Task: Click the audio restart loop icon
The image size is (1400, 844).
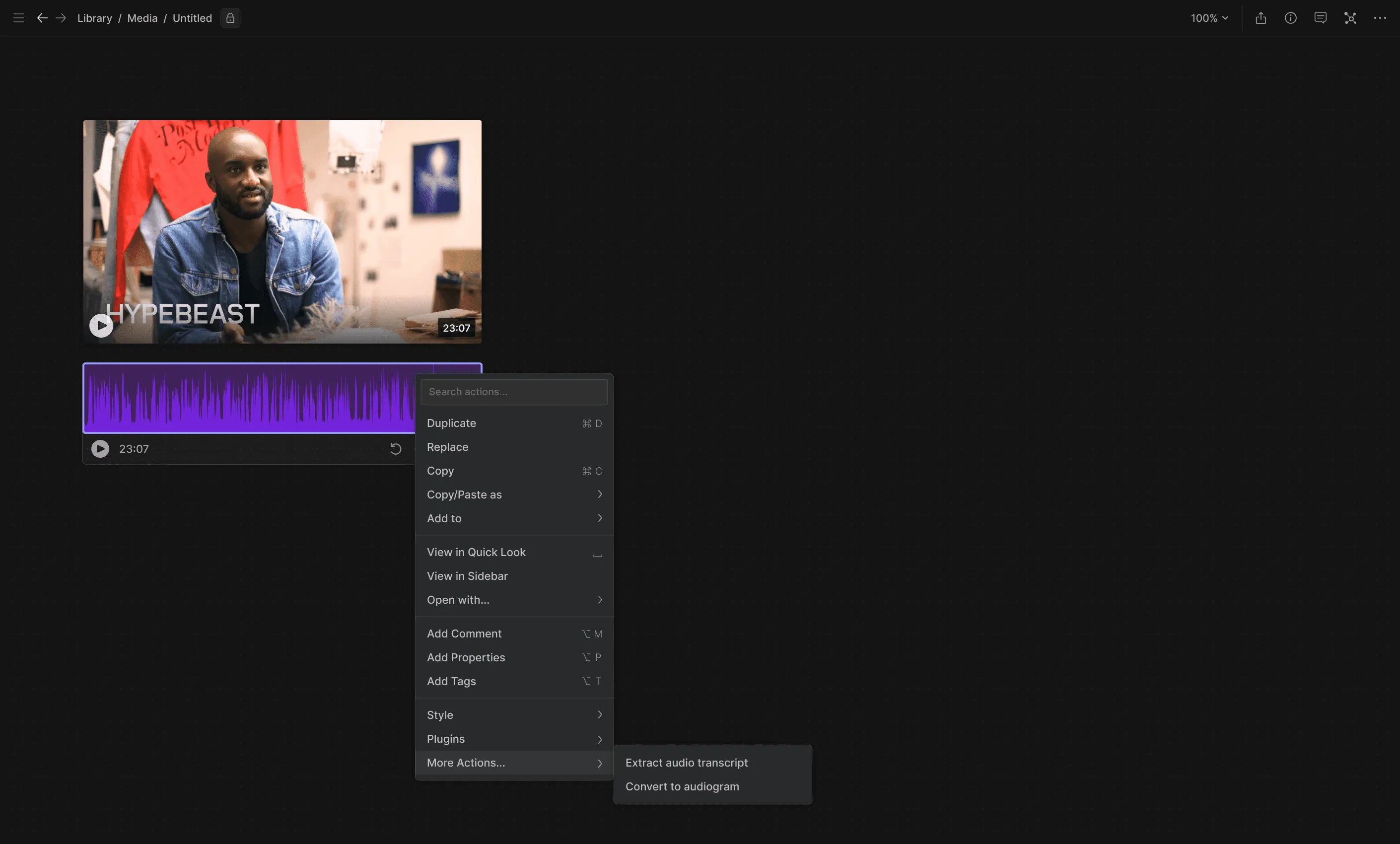Action: coord(396,449)
